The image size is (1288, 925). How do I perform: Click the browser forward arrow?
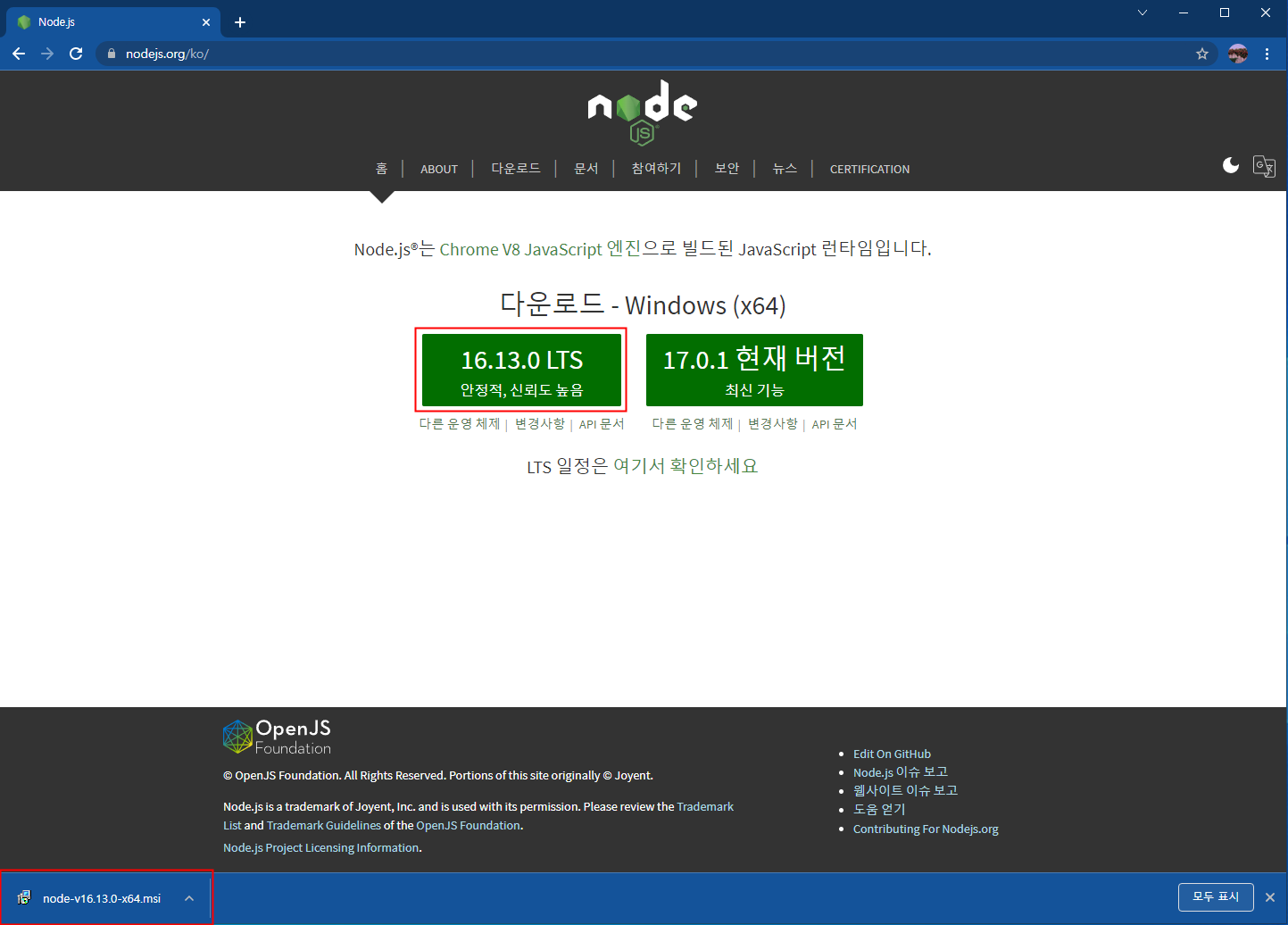[47, 54]
